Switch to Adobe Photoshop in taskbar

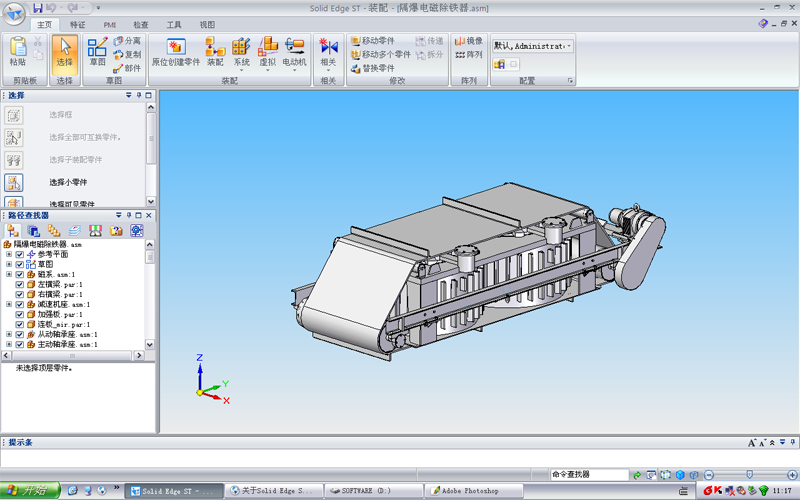473,491
